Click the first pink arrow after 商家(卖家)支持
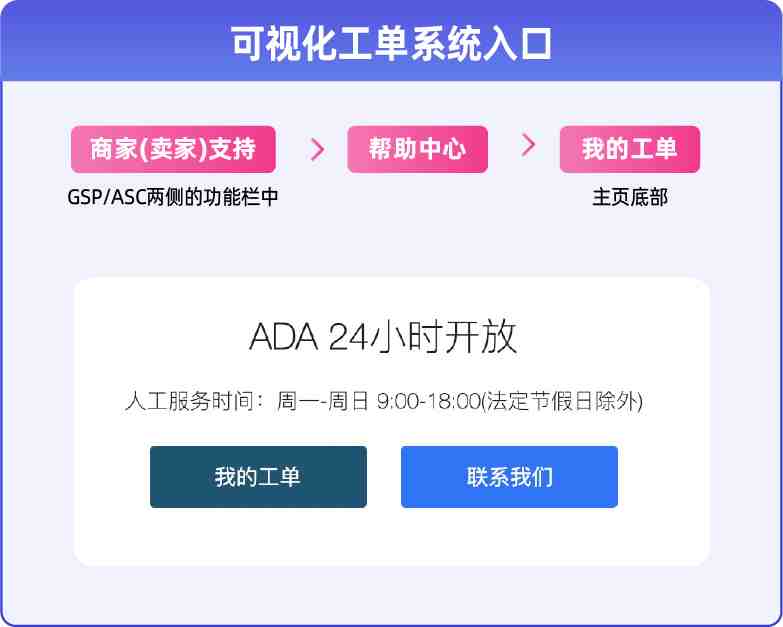The width and height of the screenshot is (783, 627). [317, 150]
